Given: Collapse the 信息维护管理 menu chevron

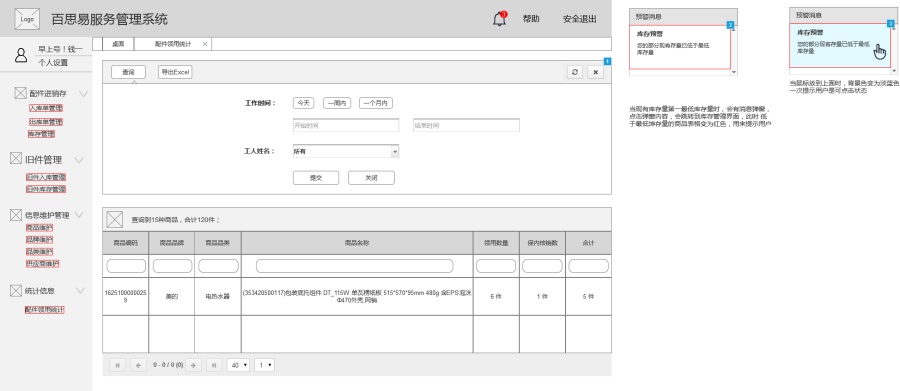Looking at the screenshot, I should (79, 215).
